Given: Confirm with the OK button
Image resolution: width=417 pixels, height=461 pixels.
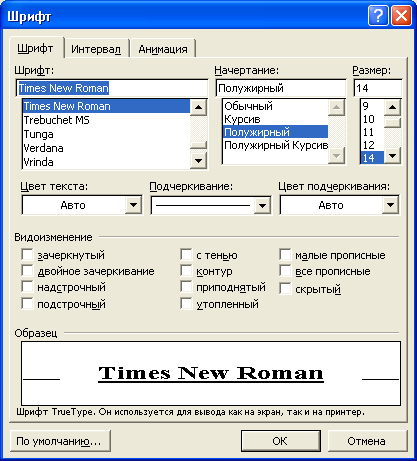Looking at the screenshot, I should click(x=281, y=441).
